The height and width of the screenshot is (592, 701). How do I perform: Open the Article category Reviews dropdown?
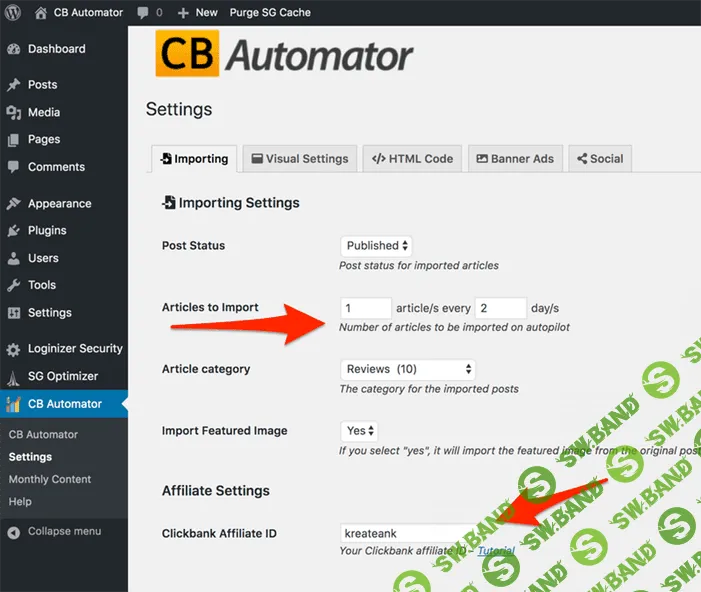(408, 369)
